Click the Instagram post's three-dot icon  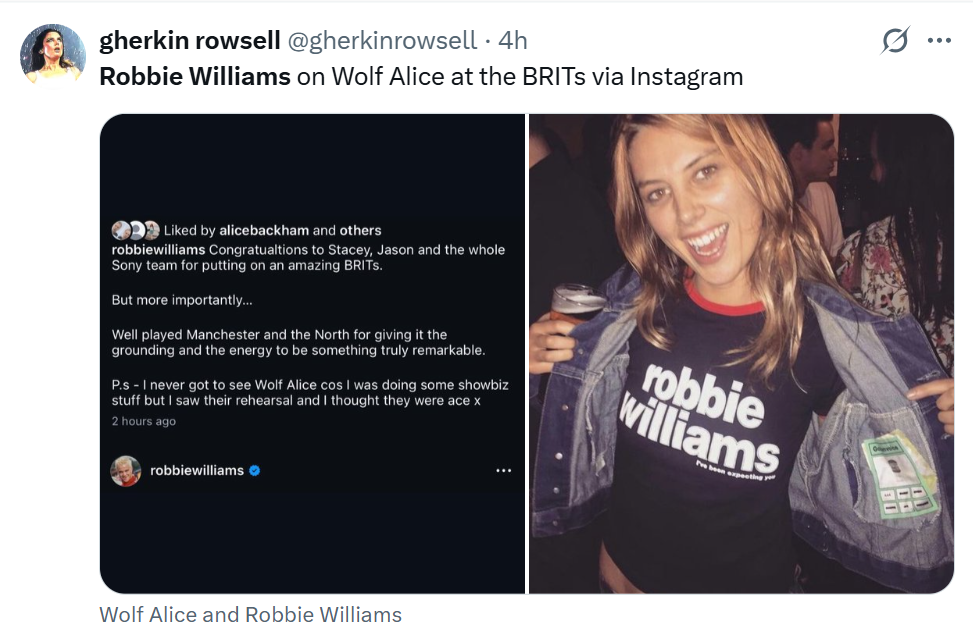[504, 471]
